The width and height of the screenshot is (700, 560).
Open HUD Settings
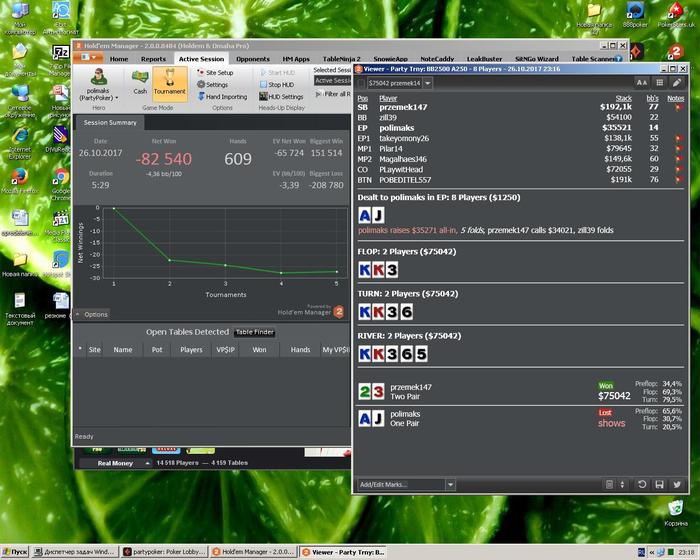tap(281, 96)
